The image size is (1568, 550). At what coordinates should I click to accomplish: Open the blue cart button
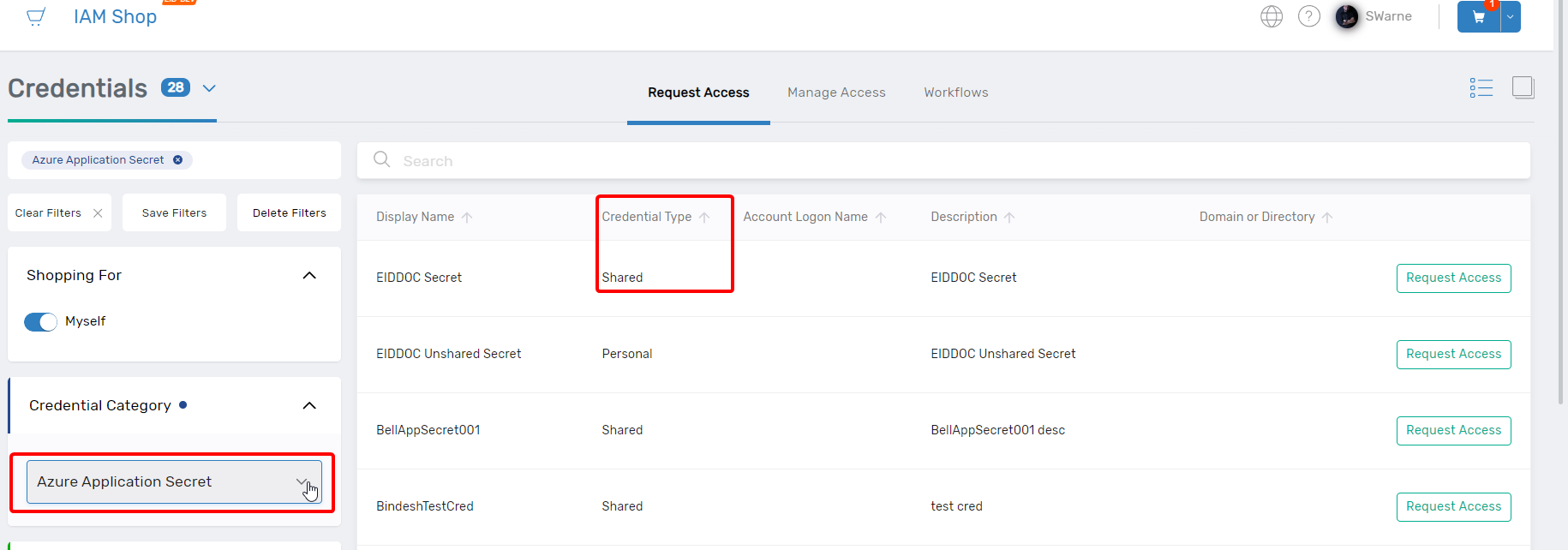1479,17
